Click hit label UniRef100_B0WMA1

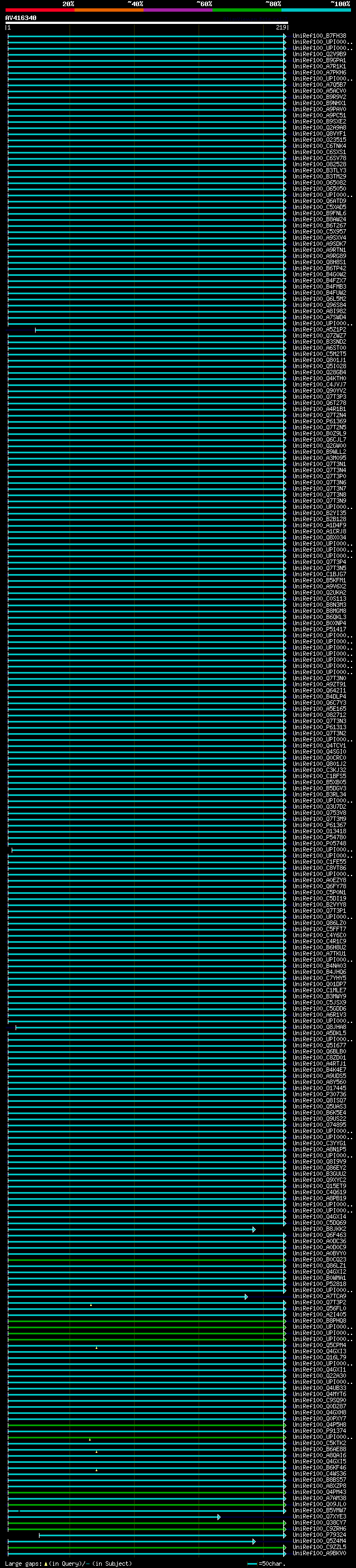[x=319, y=1278]
